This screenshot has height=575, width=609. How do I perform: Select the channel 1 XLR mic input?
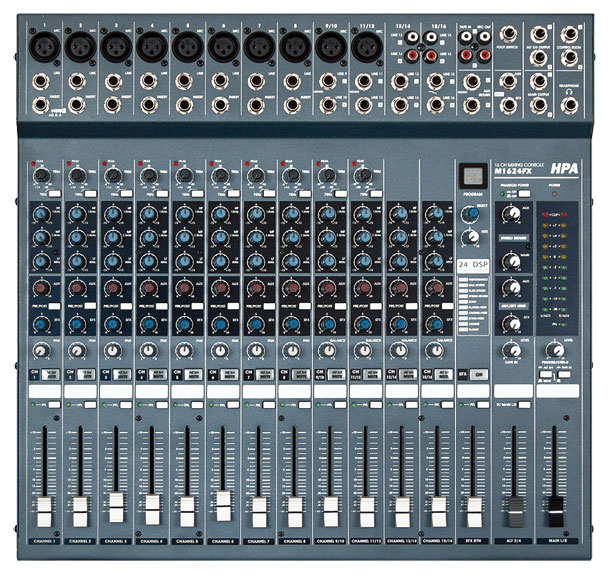point(45,47)
